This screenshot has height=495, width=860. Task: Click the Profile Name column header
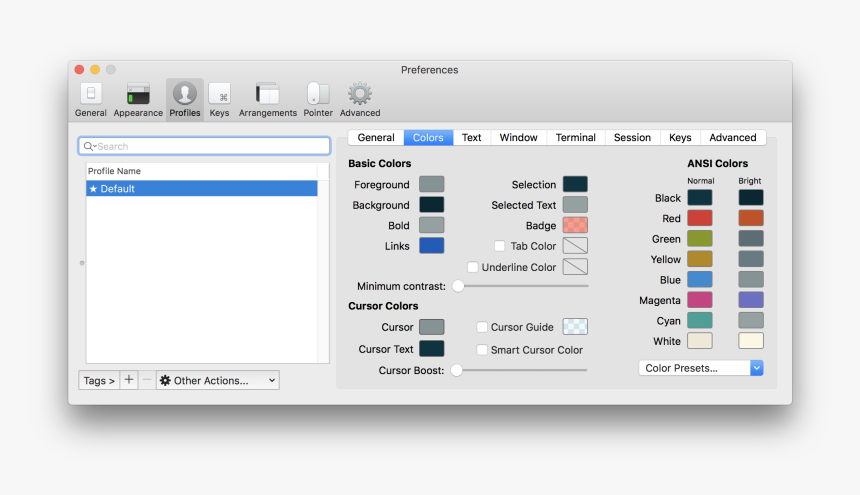tap(202, 171)
